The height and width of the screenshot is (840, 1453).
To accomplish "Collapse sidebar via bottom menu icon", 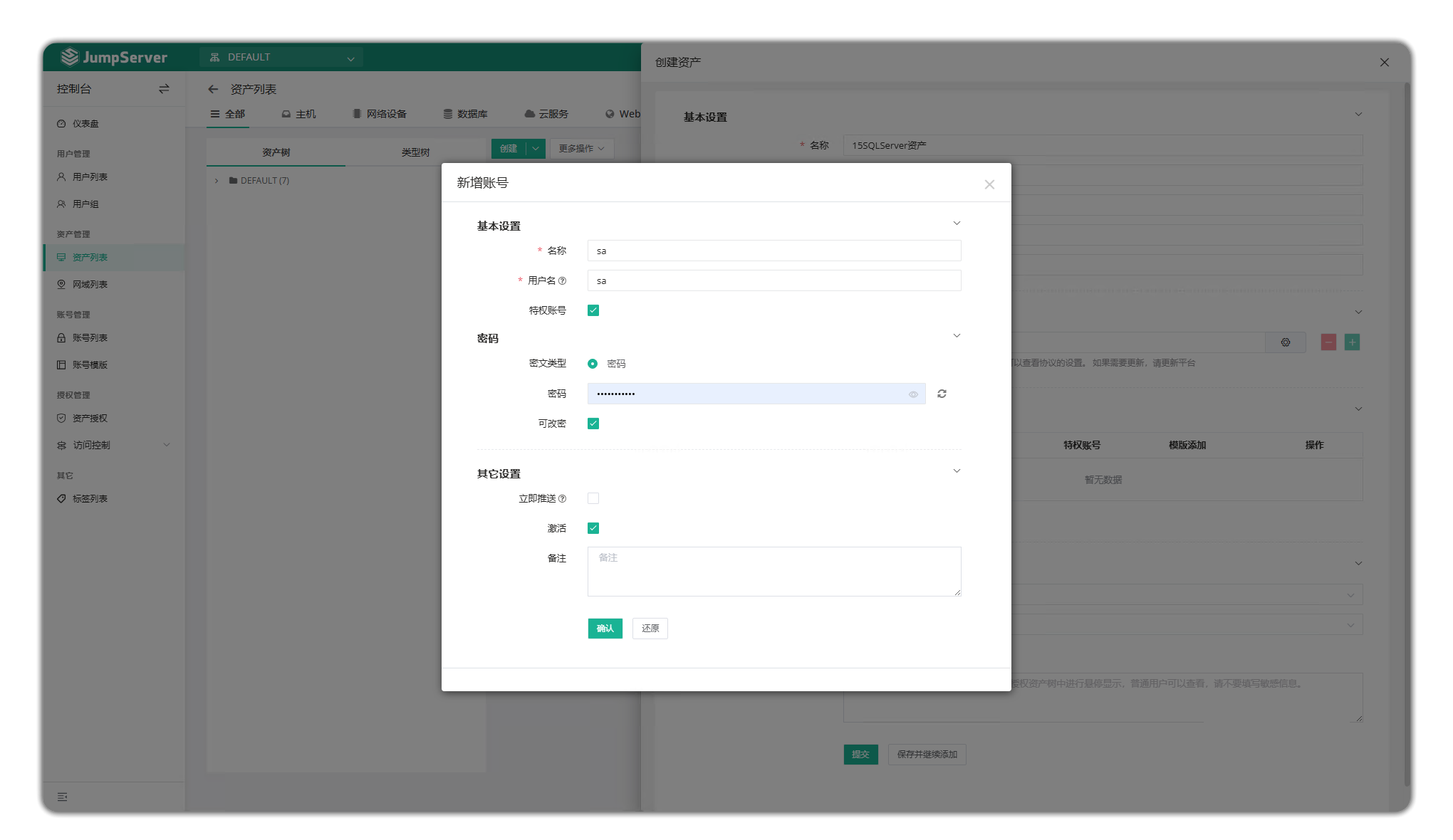I will tap(63, 797).
